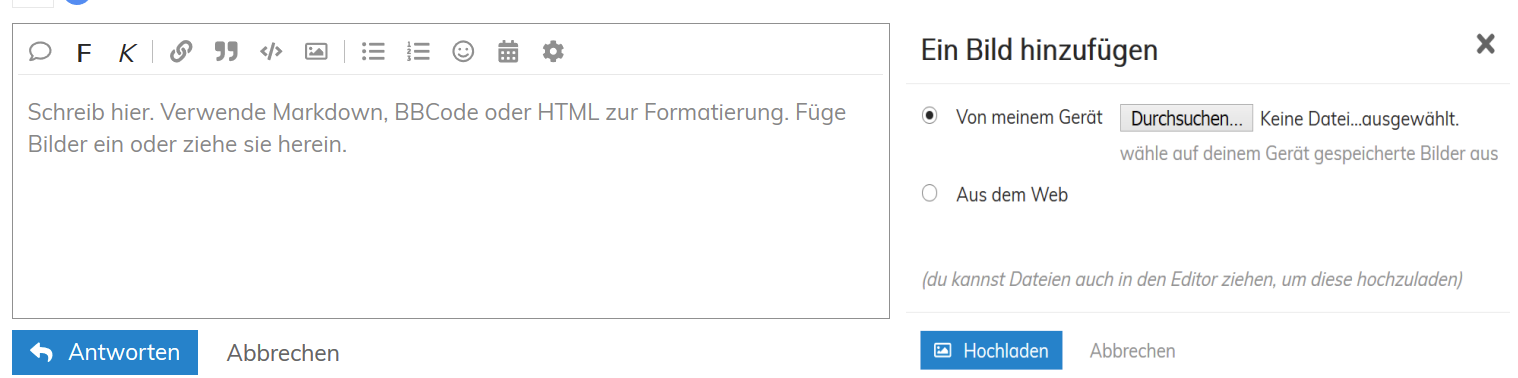Click the Antworten reply button
1518x378 pixels.
pos(105,352)
